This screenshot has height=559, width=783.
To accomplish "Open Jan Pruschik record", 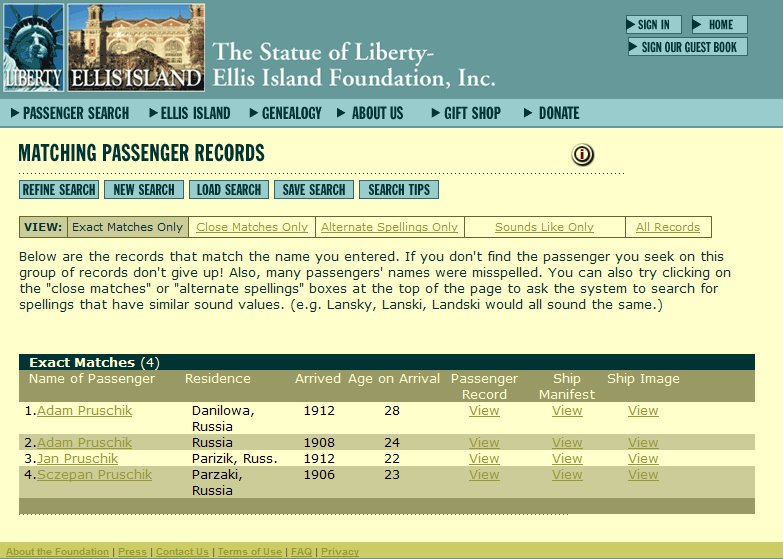I will pyautogui.click(x=77, y=459).
